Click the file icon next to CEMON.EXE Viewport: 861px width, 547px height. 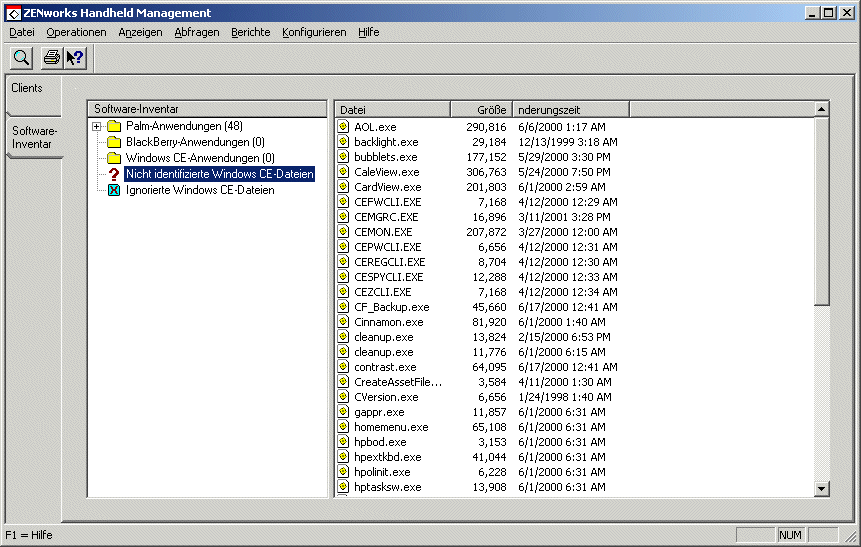coord(343,231)
